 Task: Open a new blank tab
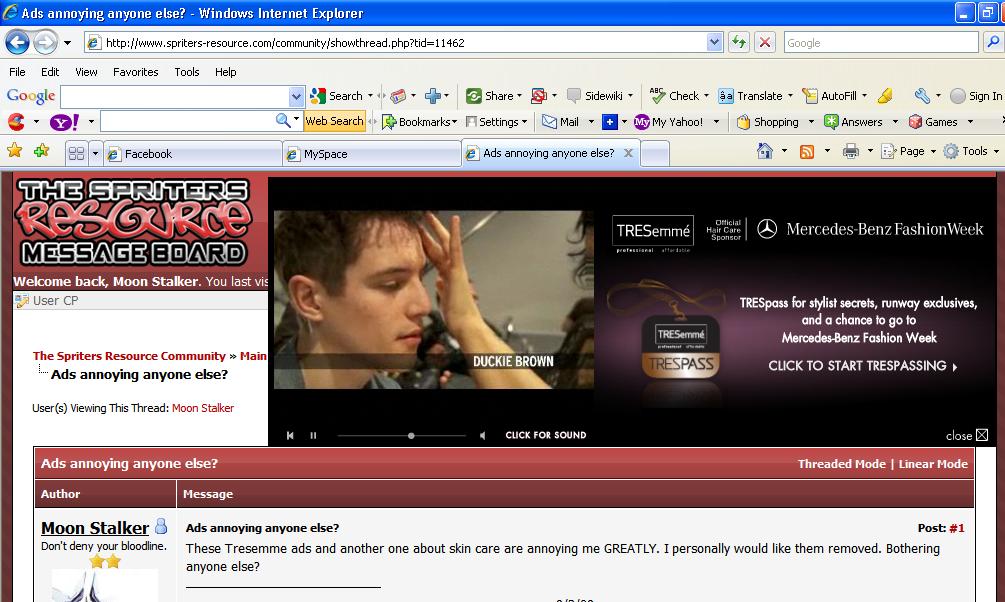pyautogui.click(x=655, y=154)
